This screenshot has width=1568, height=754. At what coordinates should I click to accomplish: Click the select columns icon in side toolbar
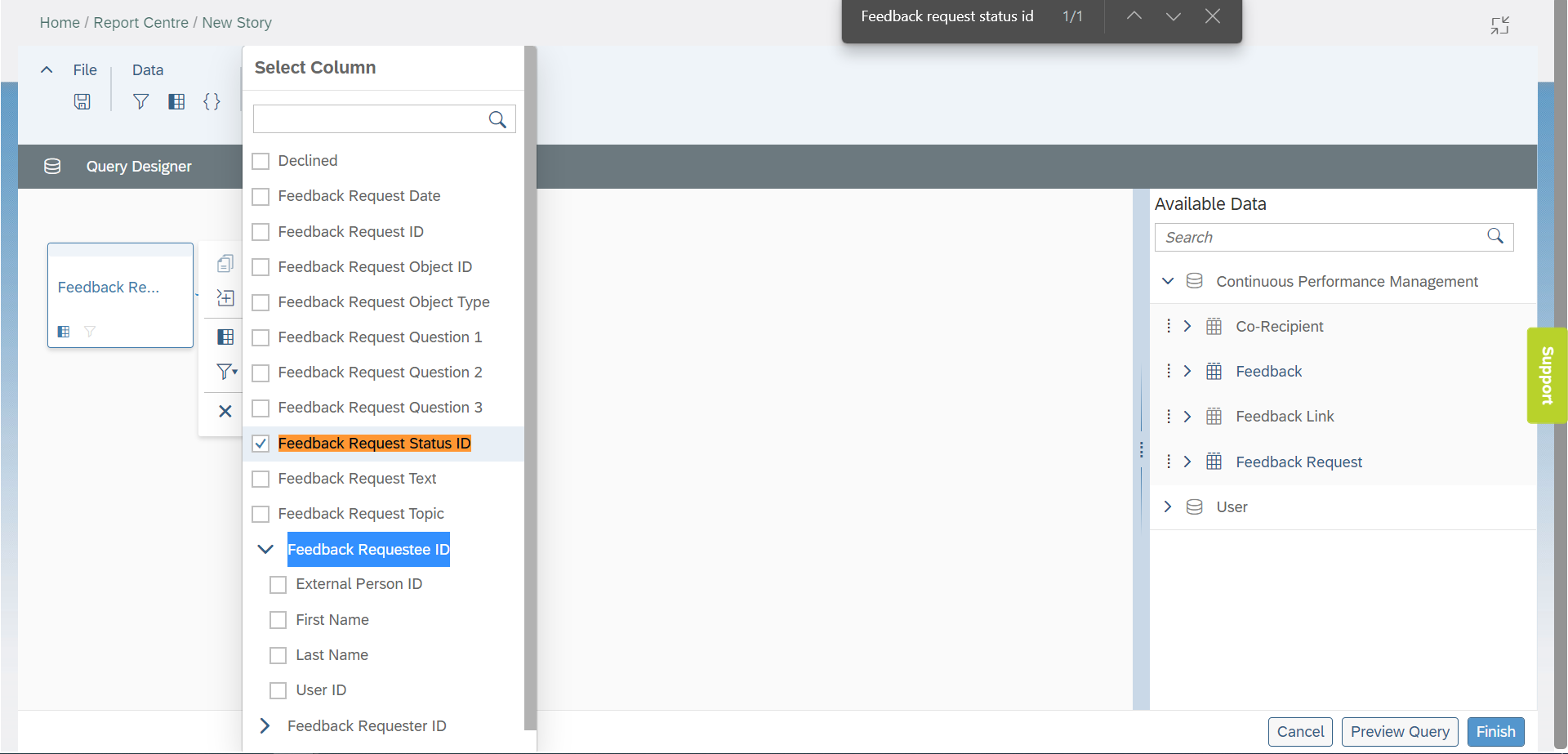pos(225,337)
